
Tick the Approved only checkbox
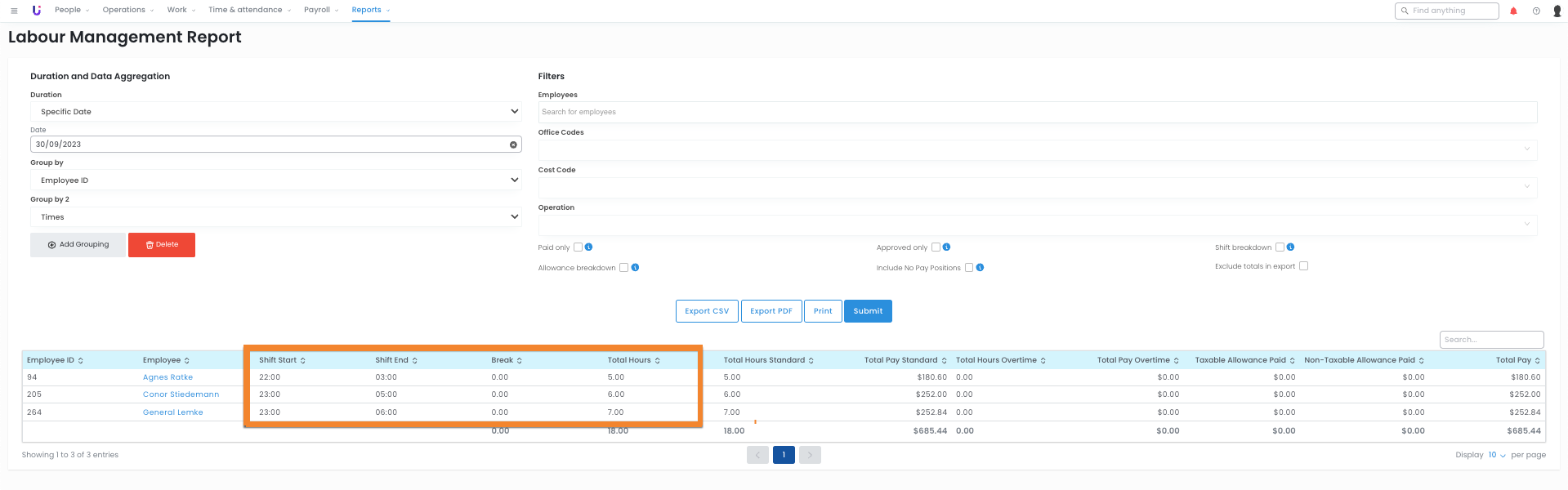pos(936,247)
